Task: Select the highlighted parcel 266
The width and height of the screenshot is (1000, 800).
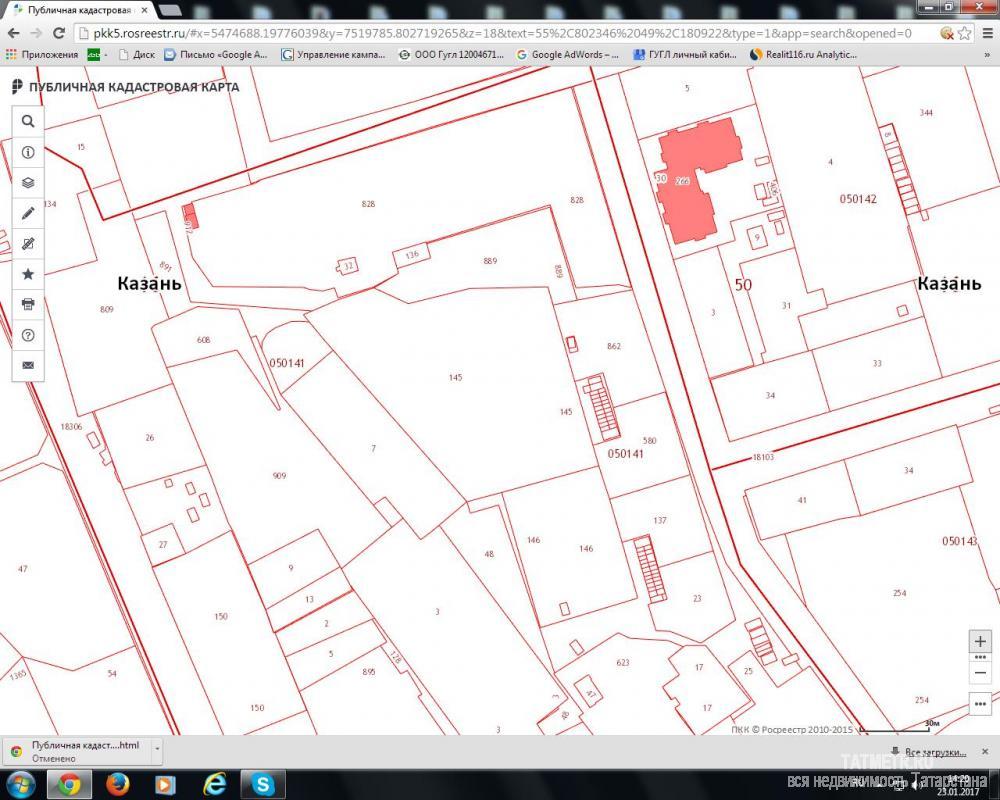Action: 682,181
